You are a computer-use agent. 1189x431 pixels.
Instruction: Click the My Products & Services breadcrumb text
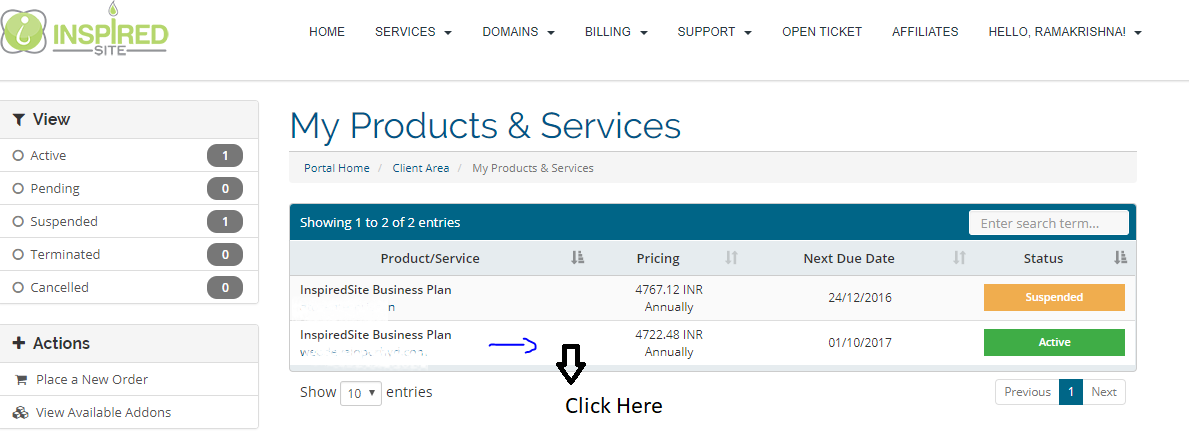pos(533,168)
